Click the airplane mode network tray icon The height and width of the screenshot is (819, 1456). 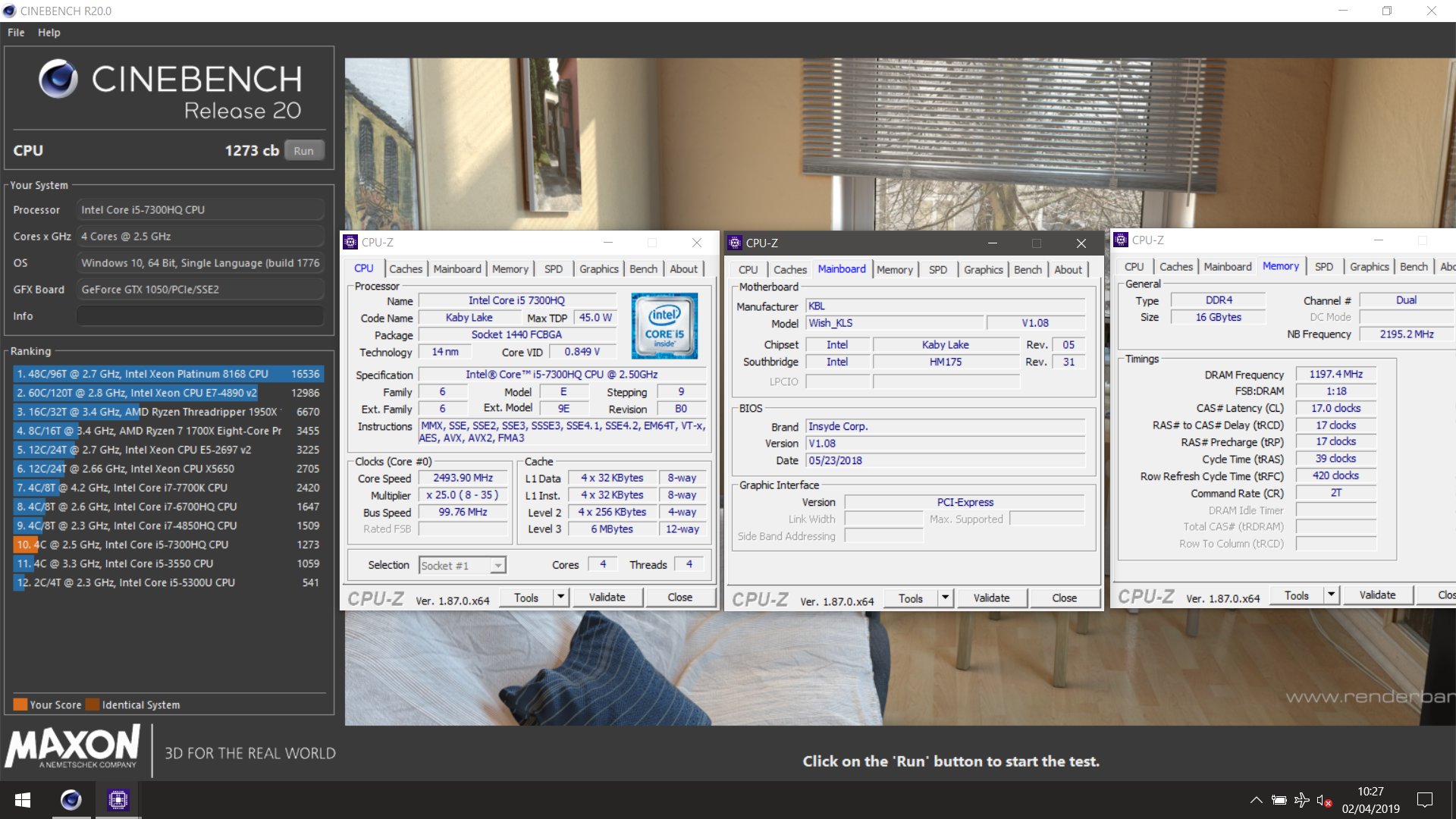(1302, 800)
